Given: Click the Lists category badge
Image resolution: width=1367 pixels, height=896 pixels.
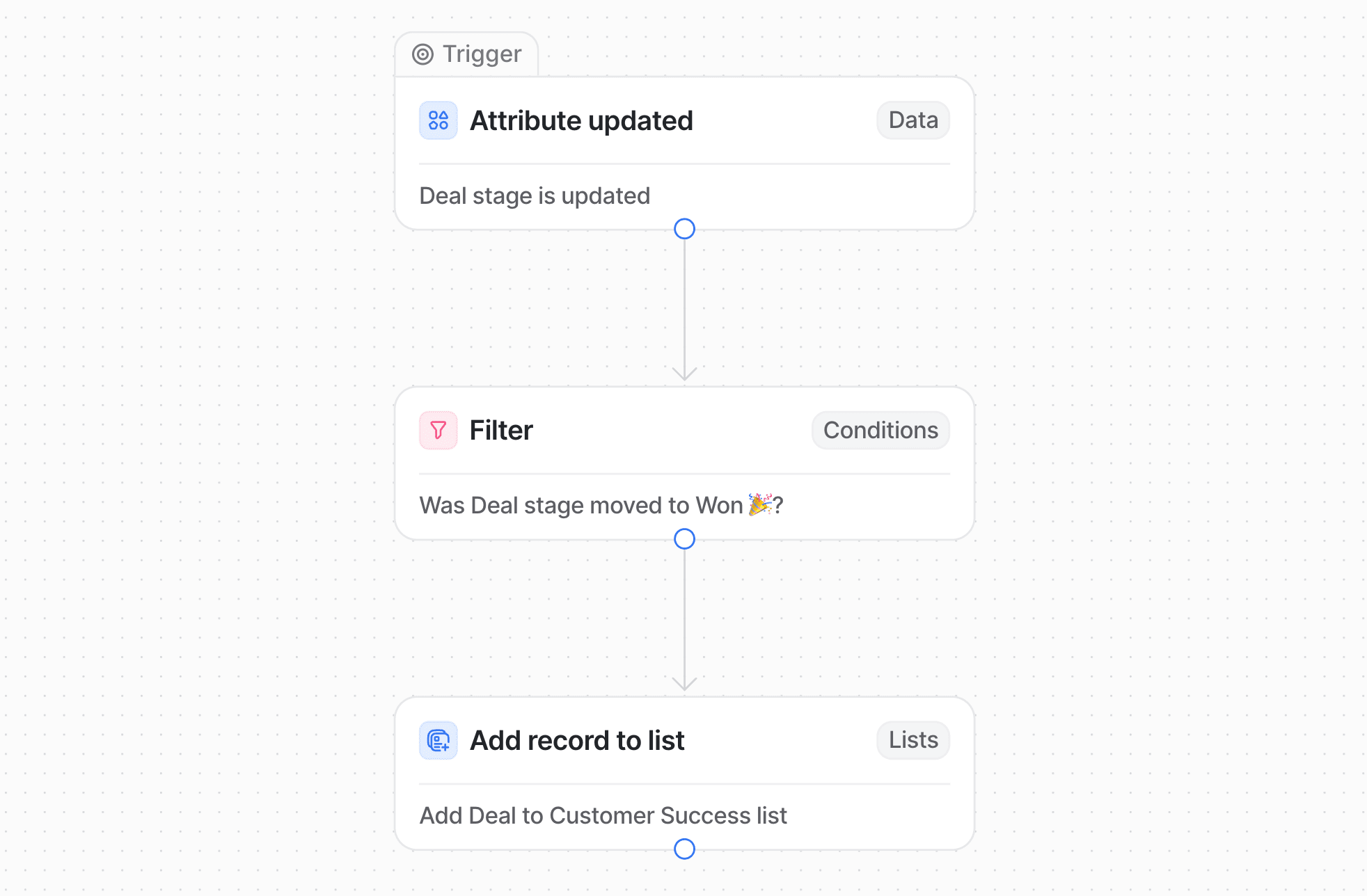Looking at the screenshot, I should 912,740.
